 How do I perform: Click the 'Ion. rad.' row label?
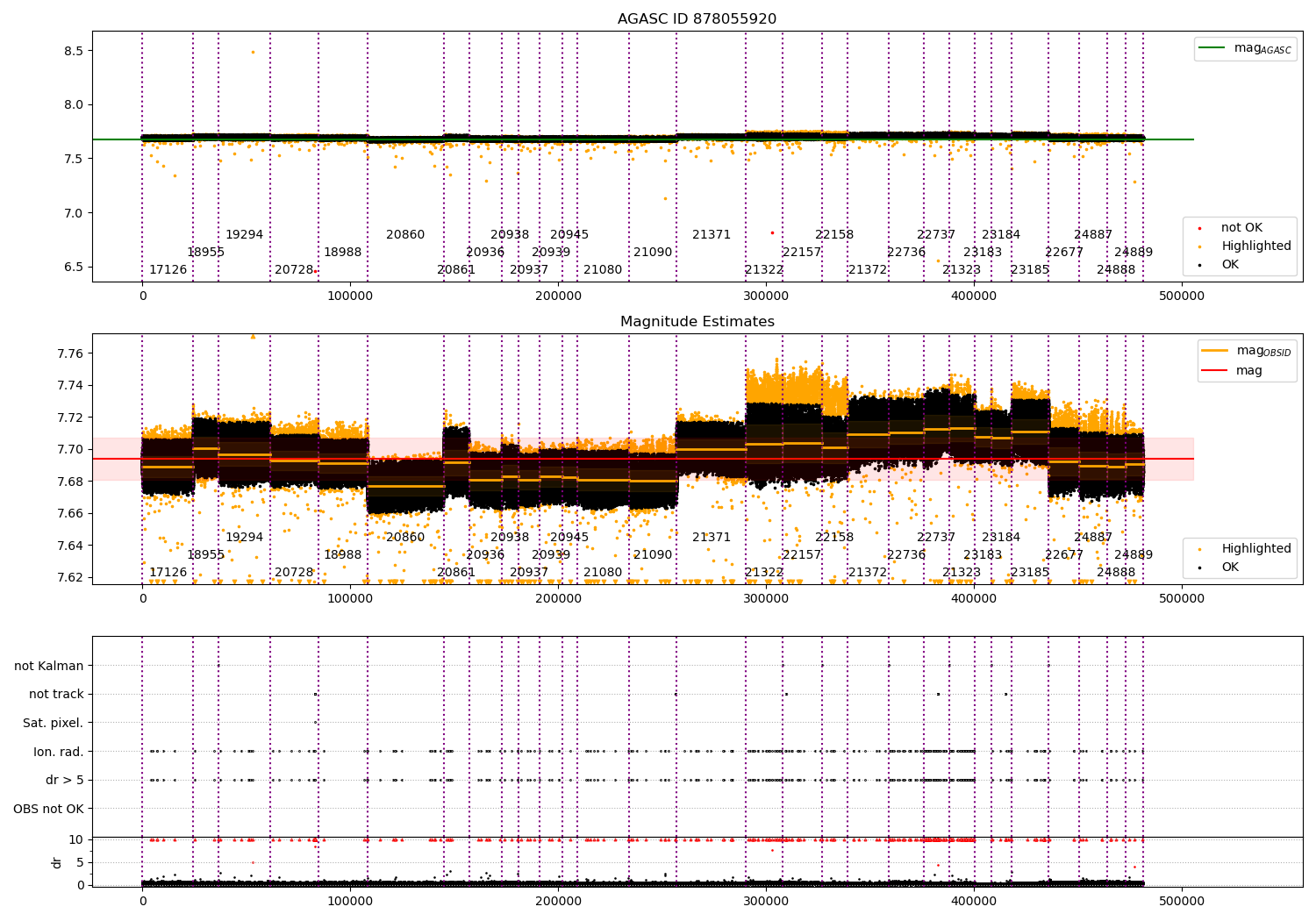pyautogui.click(x=59, y=752)
